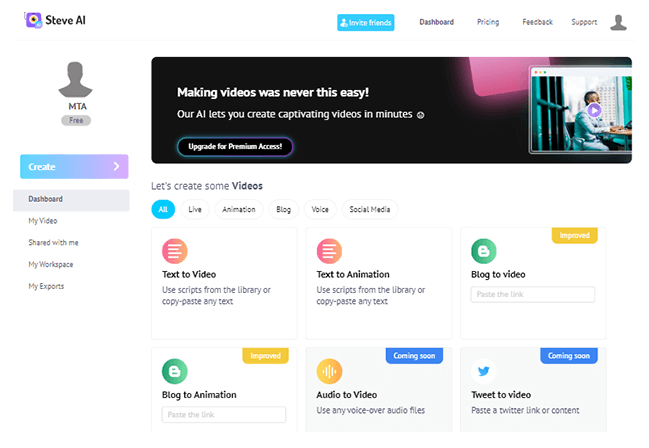
Task: Select the Social Media filter chip
Action: [370, 210]
